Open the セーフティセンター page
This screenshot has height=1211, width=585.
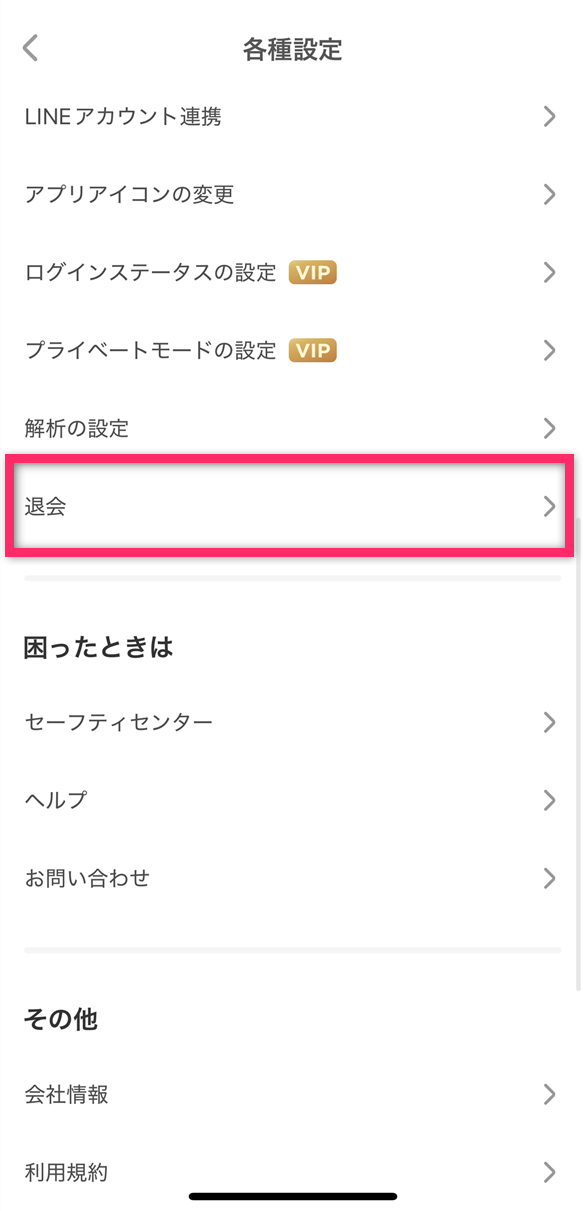(x=120, y=722)
